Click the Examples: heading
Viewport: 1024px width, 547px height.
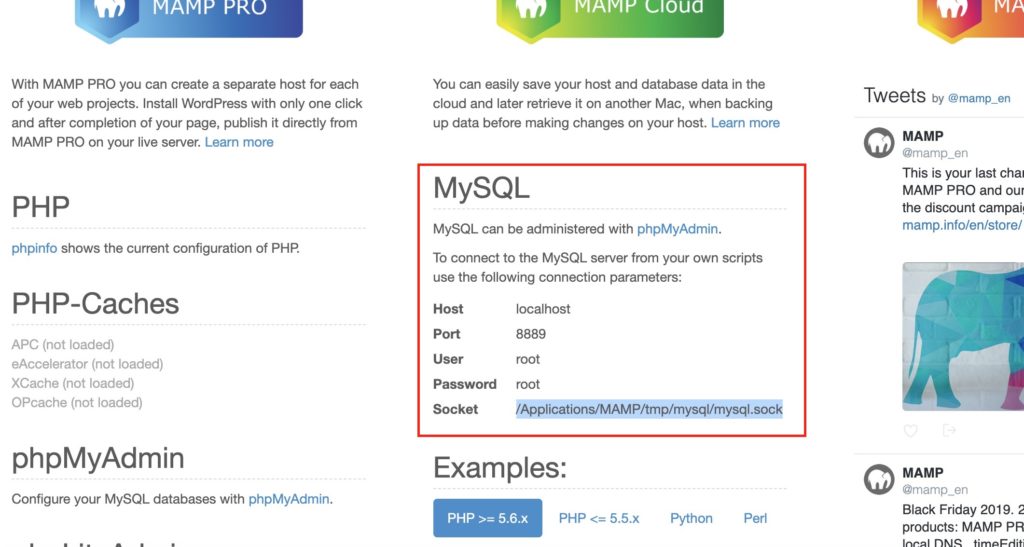[500, 468]
